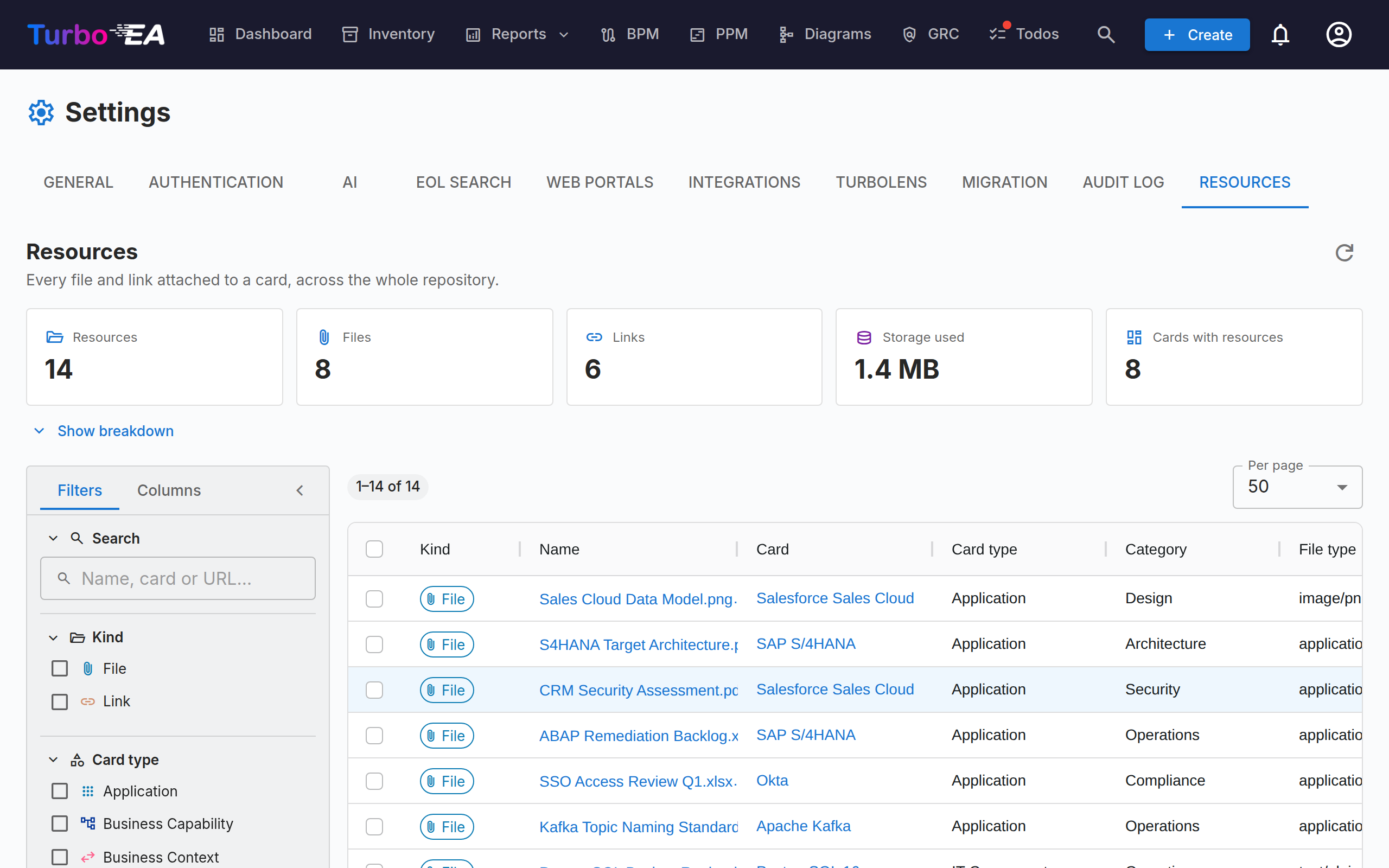Collapse the filters side panel arrow
This screenshot has height=868, width=1389.
300,490
